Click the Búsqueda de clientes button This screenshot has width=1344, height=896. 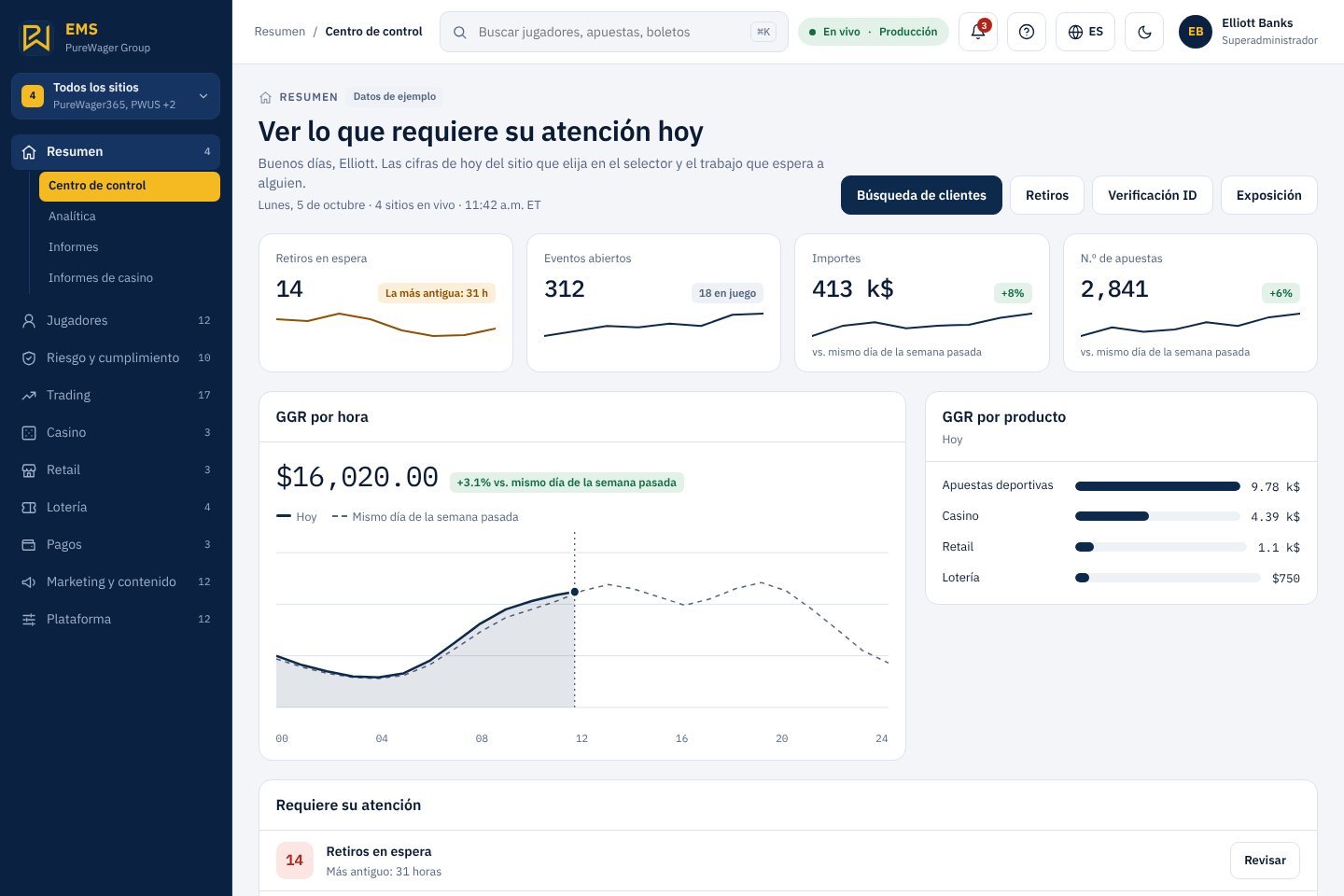click(921, 195)
